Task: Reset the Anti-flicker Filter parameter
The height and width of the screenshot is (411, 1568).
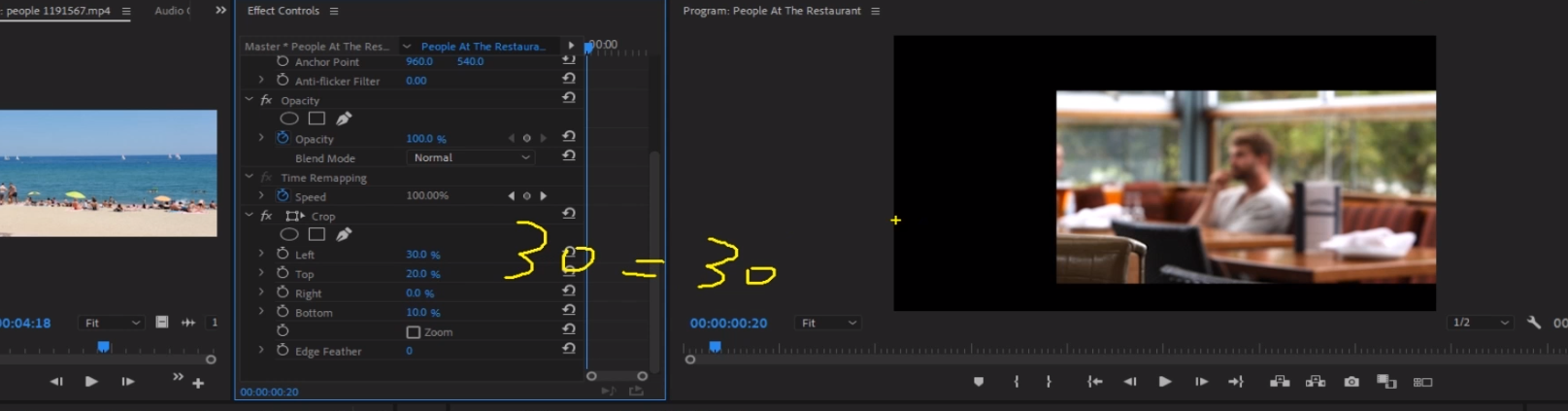Action: (569, 79)
